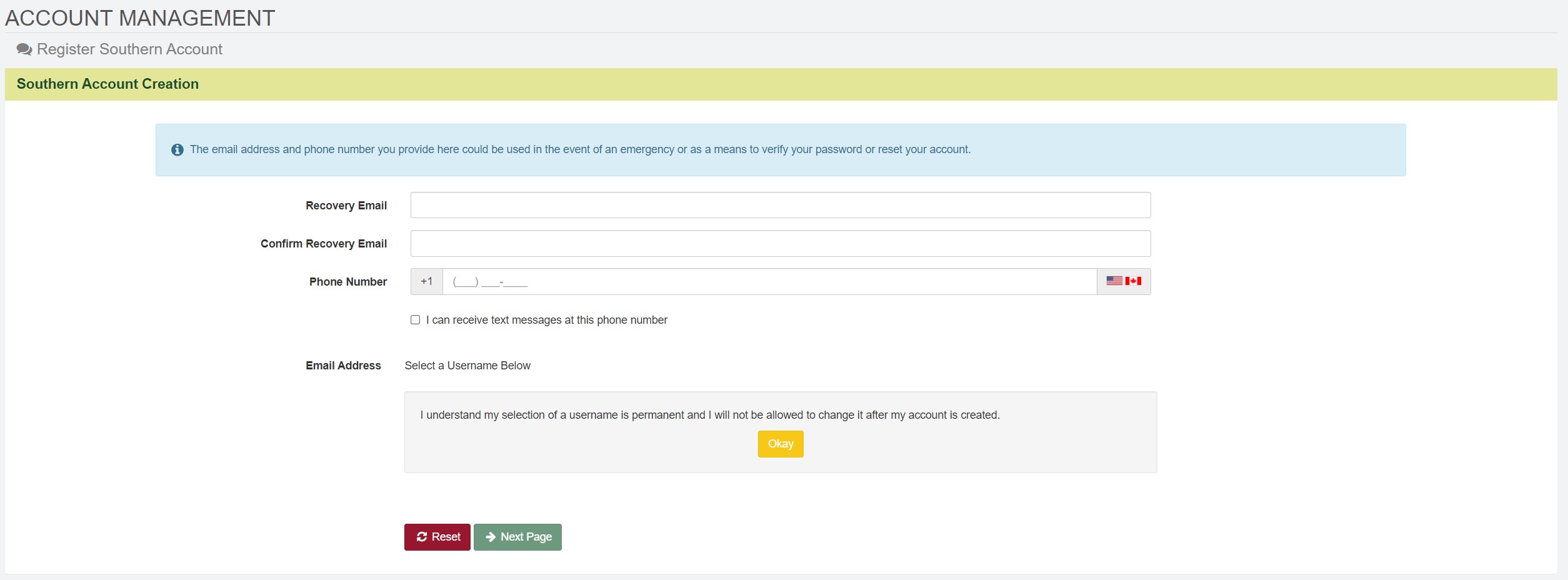Enable the text messages checkbox
The width and height of the screenshot is (1568, 580).
pyautogui.click(x=415, y=320)
